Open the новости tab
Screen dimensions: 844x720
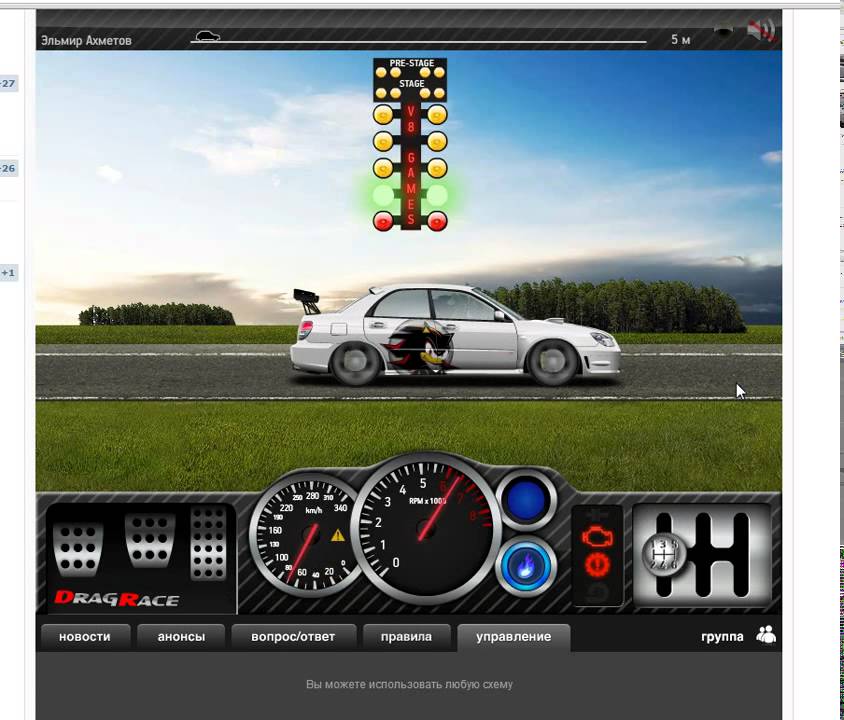(x=84, y=636)
